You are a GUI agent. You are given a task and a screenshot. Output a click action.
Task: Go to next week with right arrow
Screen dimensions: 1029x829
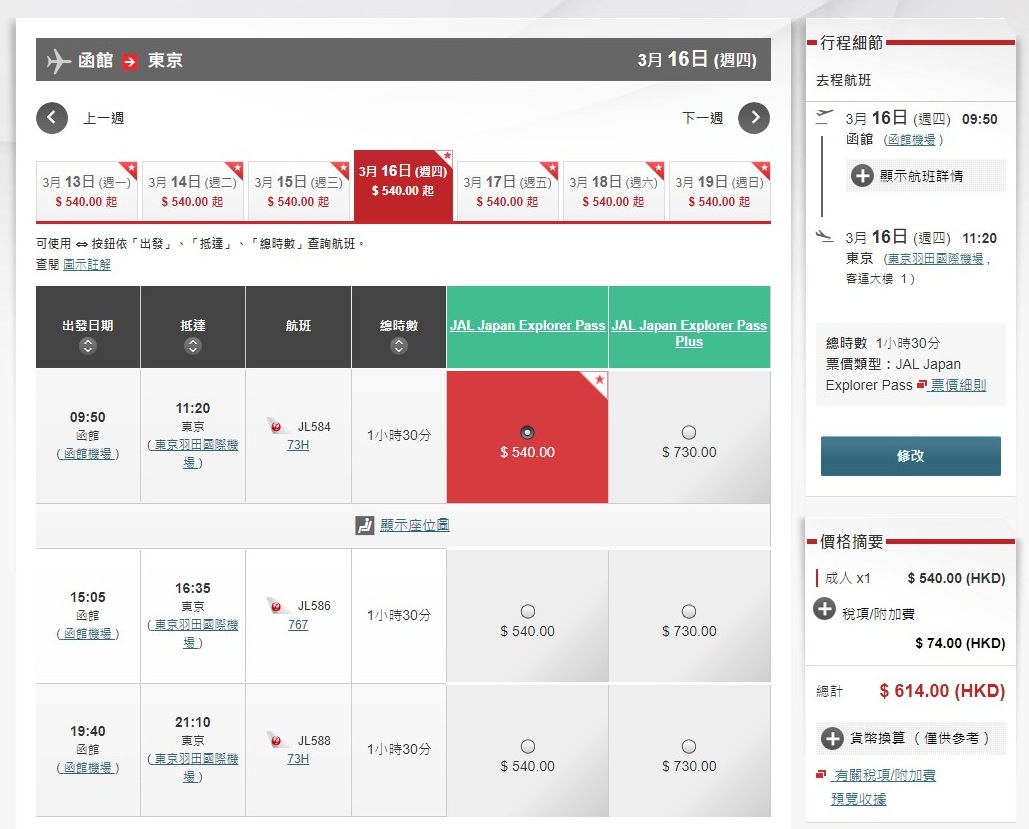pyautogui.click(x=754, y=118)
